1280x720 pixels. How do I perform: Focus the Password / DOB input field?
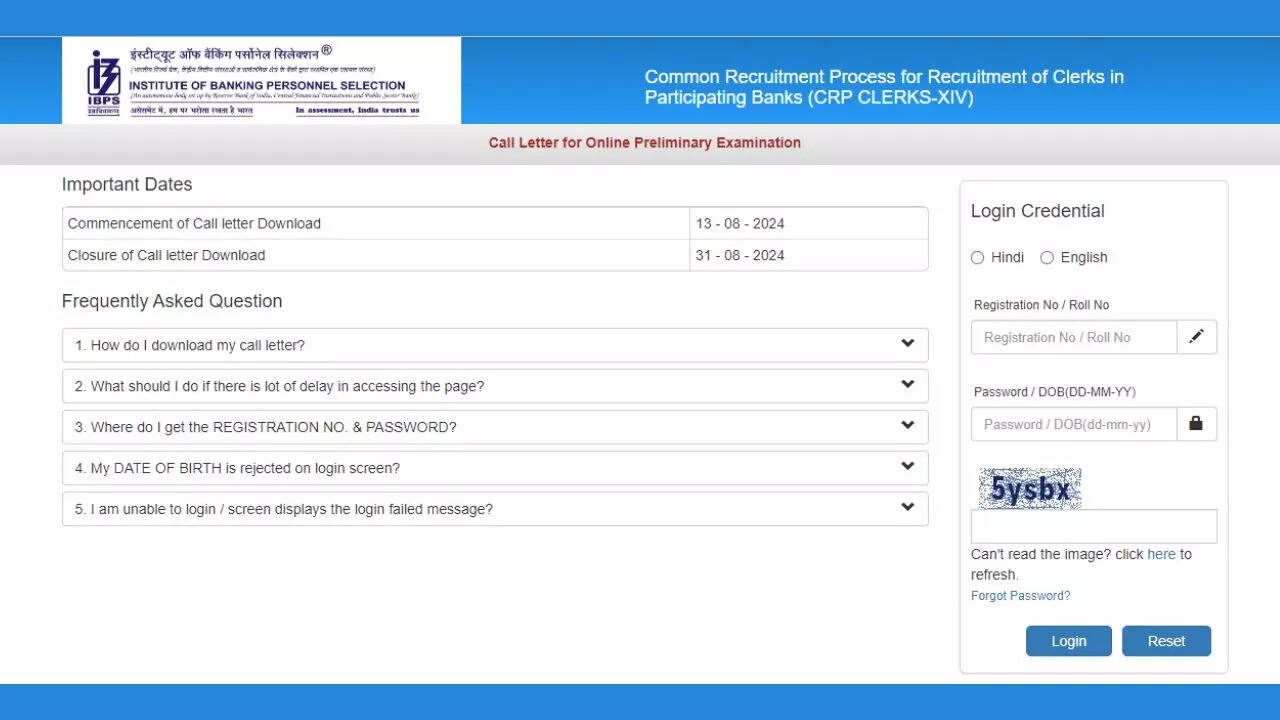point(1073,424)
